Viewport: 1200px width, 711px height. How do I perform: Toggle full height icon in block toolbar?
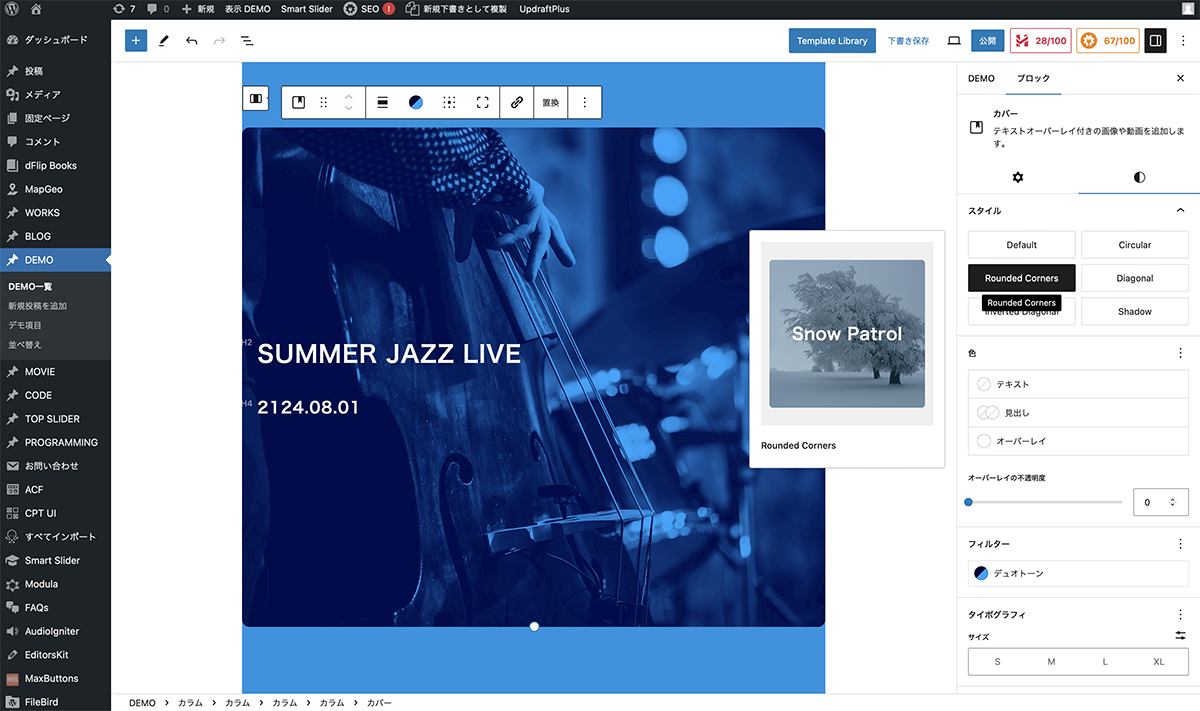483,102
